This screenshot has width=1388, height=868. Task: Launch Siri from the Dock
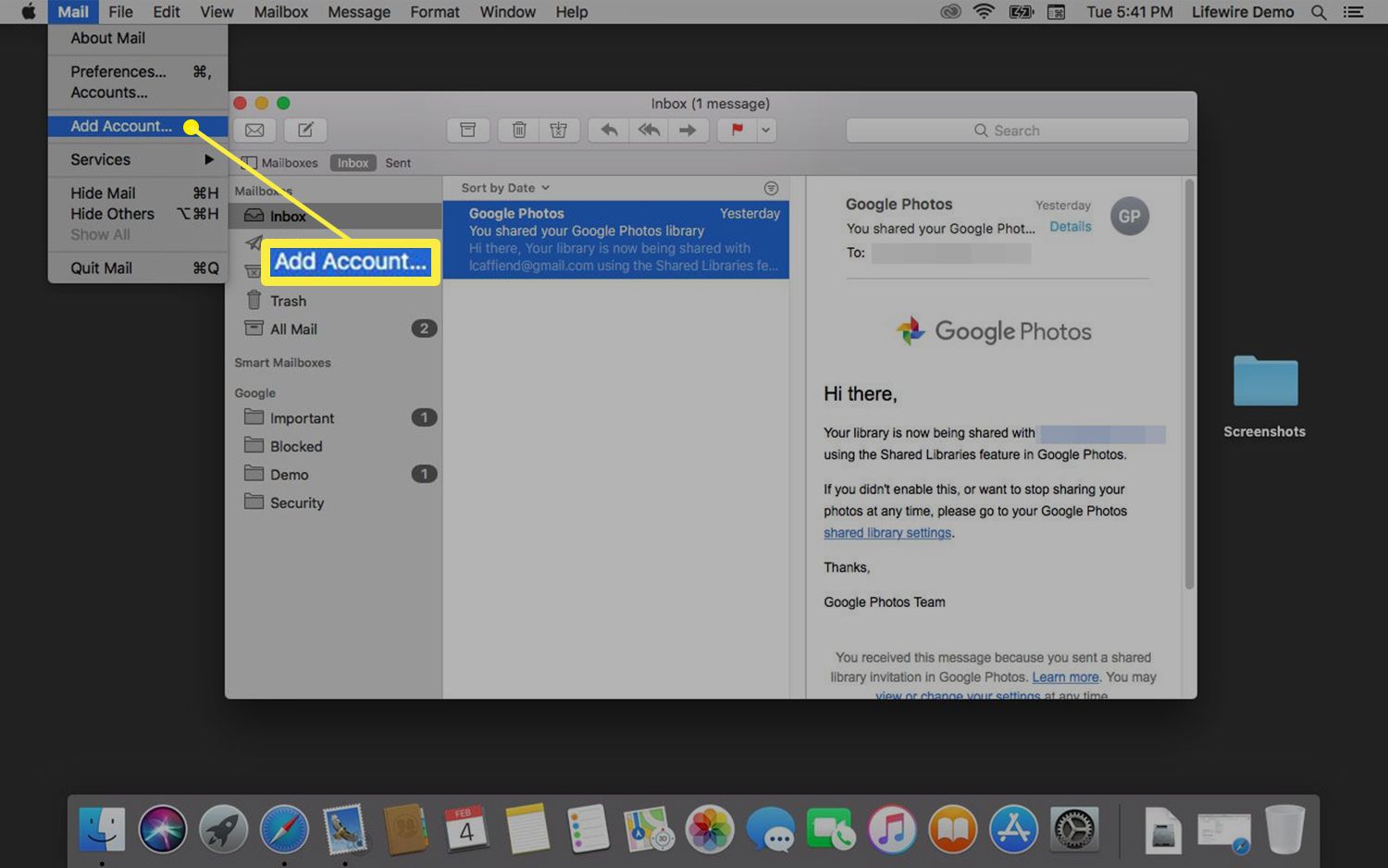163,828
